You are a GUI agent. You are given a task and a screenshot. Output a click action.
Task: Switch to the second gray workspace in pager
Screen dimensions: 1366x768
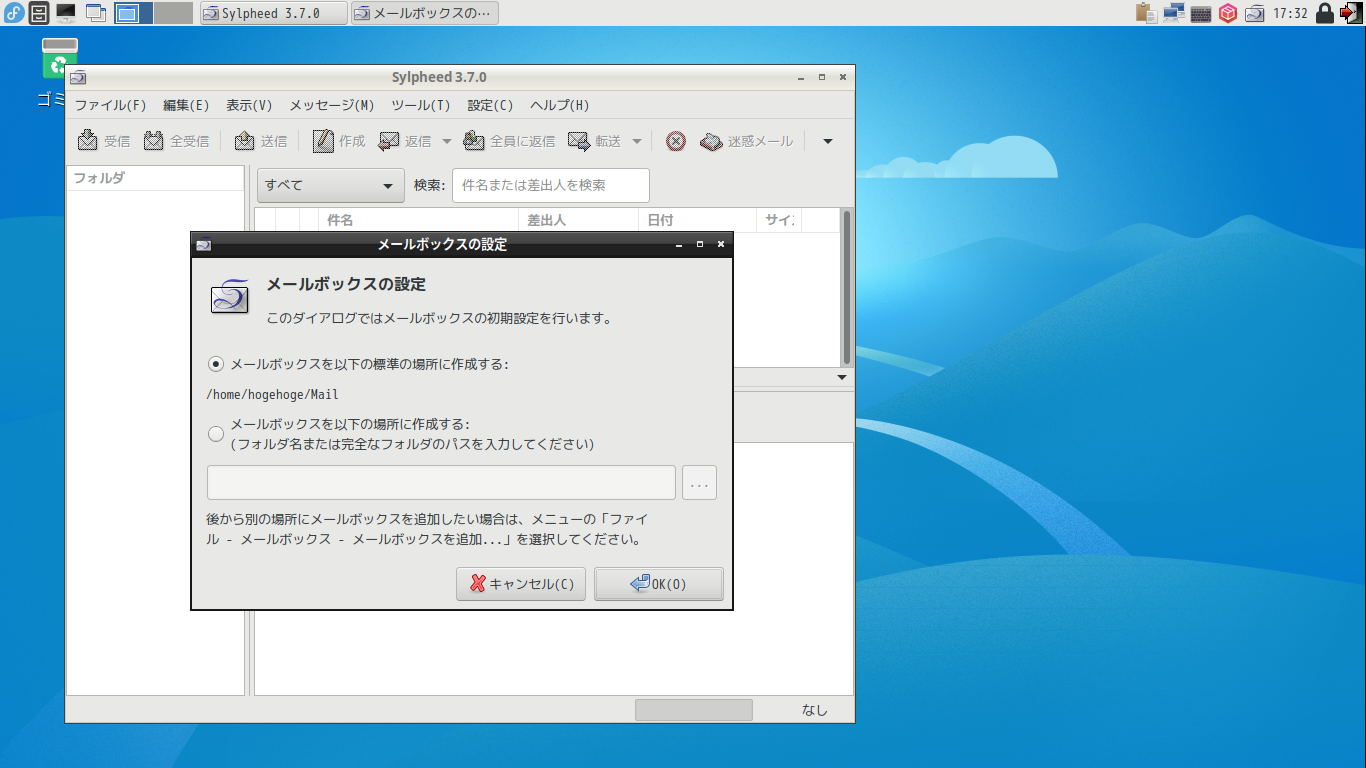click(x=173, y=13)
